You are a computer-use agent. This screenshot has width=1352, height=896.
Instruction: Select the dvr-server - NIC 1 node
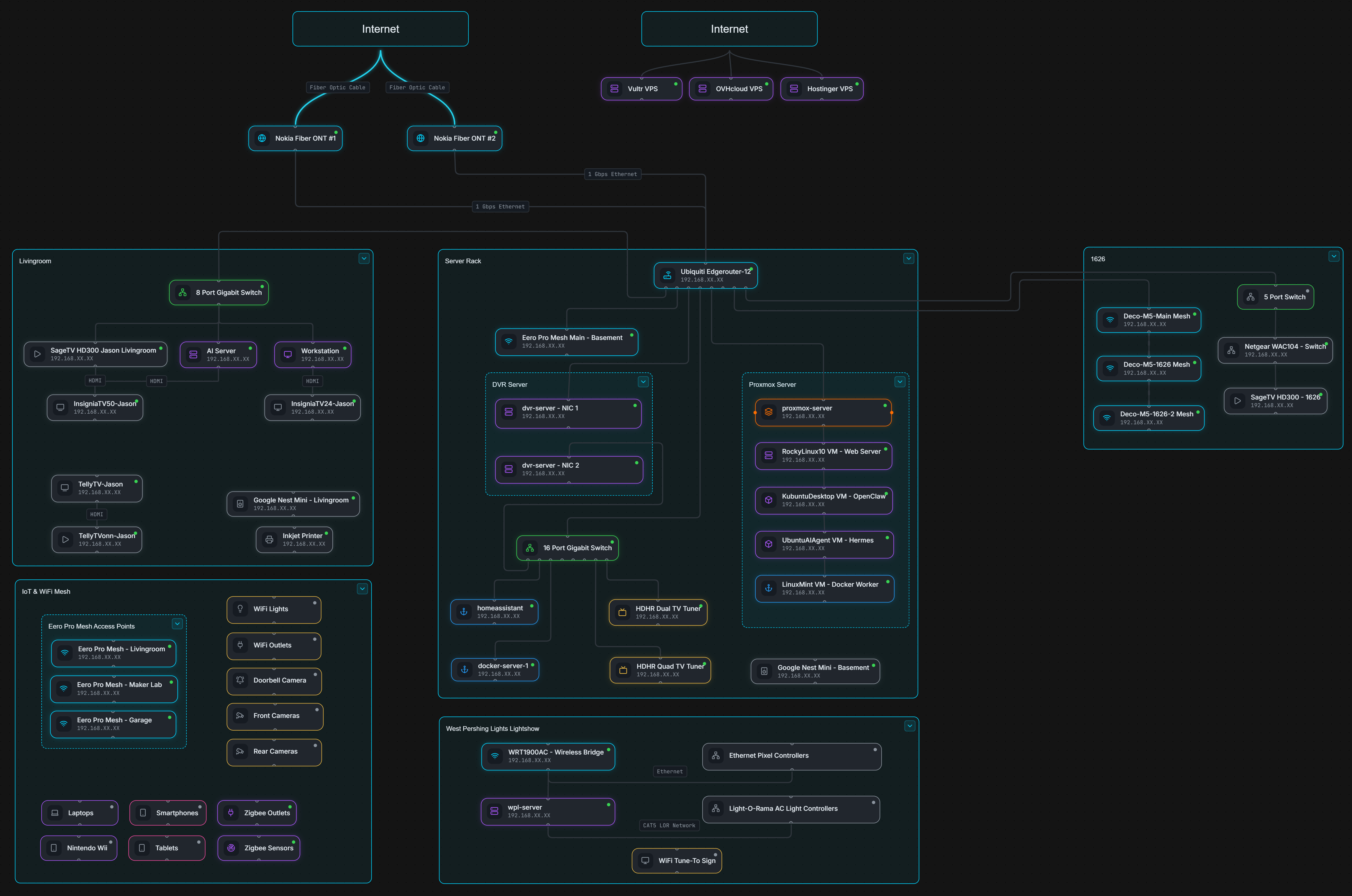click(x=568, y=414)
